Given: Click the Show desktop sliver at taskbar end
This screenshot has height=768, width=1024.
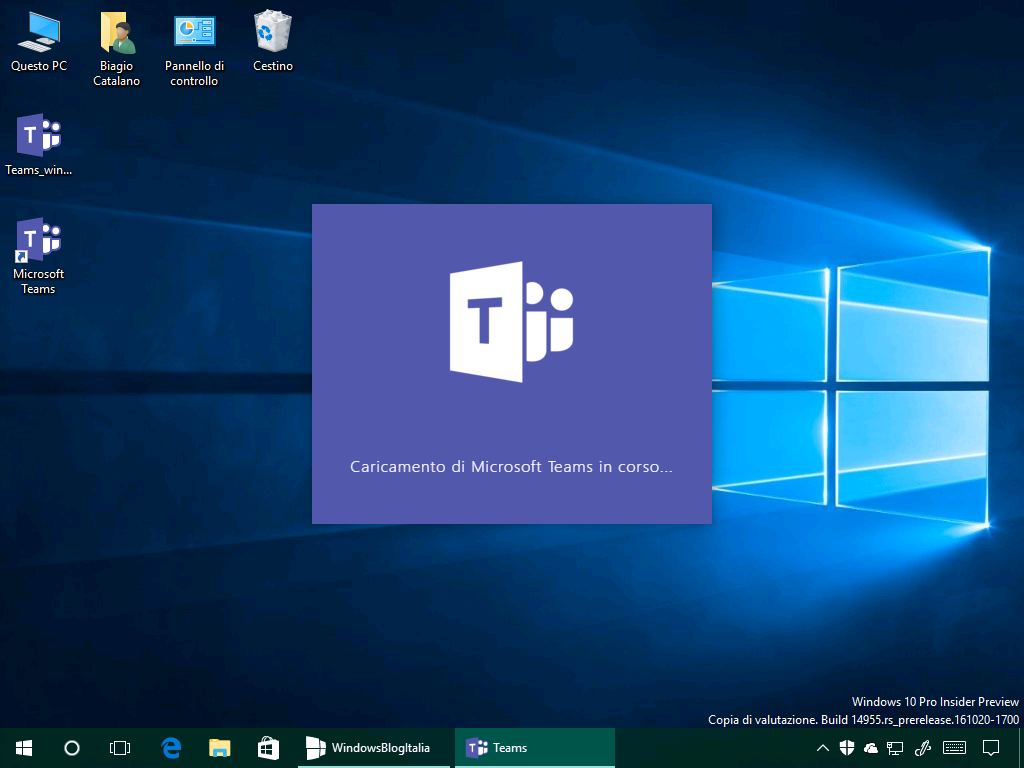Looking at the screenshot, I should pos(1021,748).
